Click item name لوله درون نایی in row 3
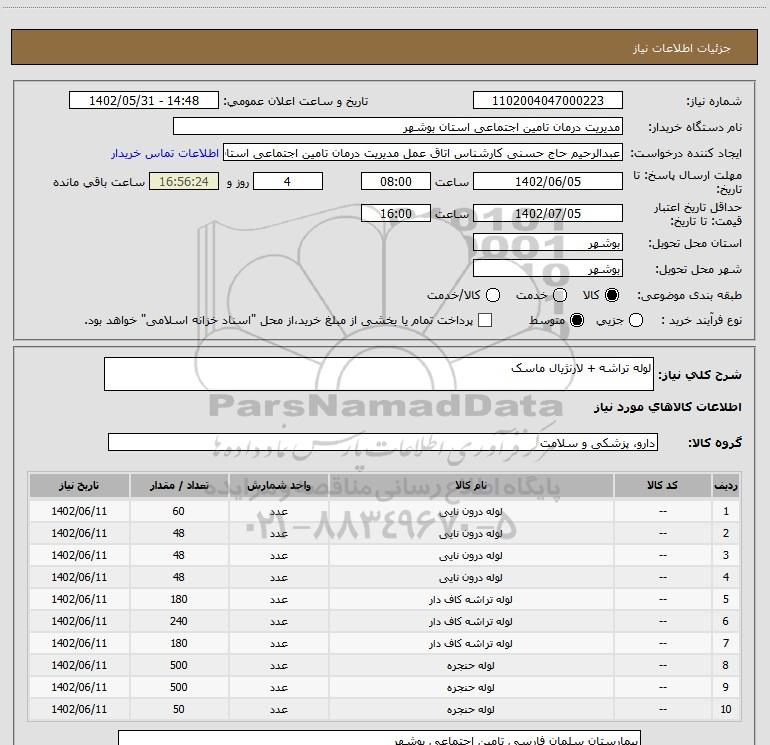 (x=471, y=556)
